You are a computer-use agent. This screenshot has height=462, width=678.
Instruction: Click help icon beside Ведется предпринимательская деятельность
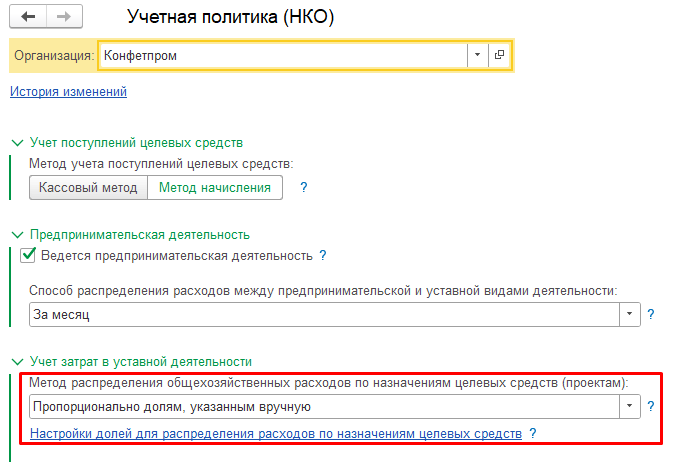click(x=323, y=256)
